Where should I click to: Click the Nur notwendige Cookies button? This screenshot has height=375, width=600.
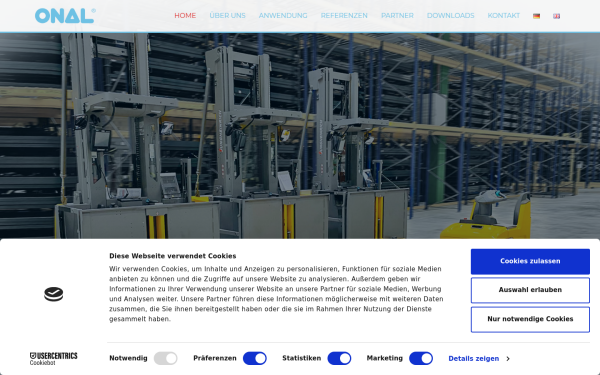pyautogui.click(x=530, y=319)
